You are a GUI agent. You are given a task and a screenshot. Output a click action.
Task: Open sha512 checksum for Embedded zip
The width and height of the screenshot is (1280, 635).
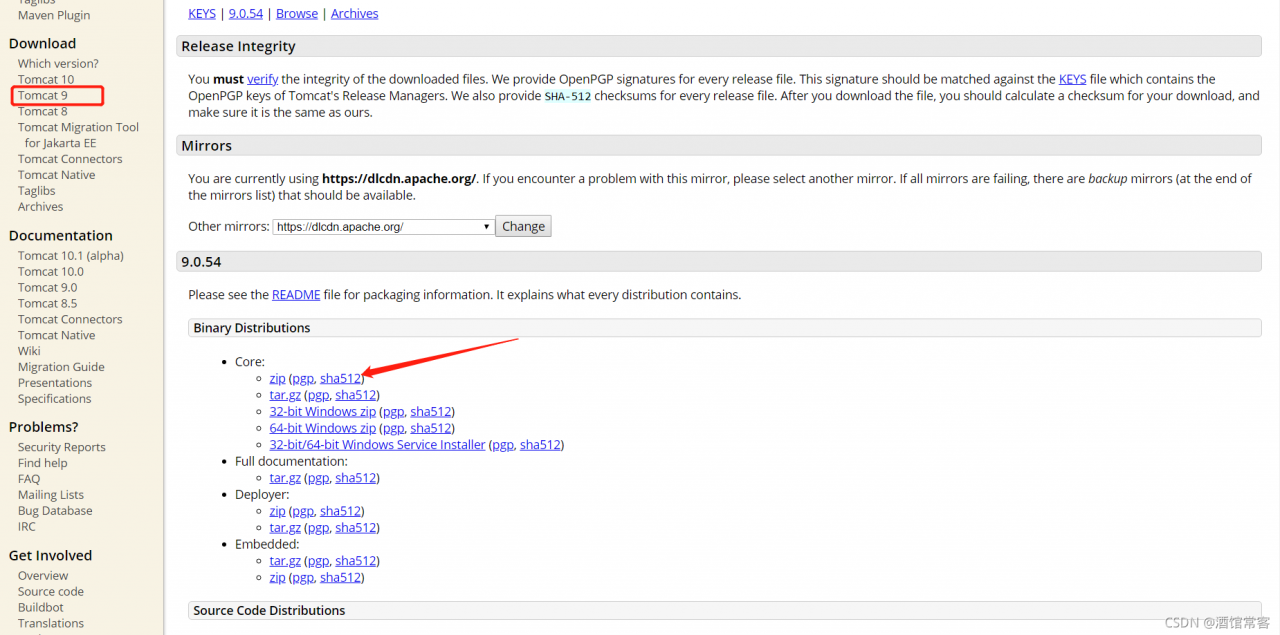tap(340, 578)
